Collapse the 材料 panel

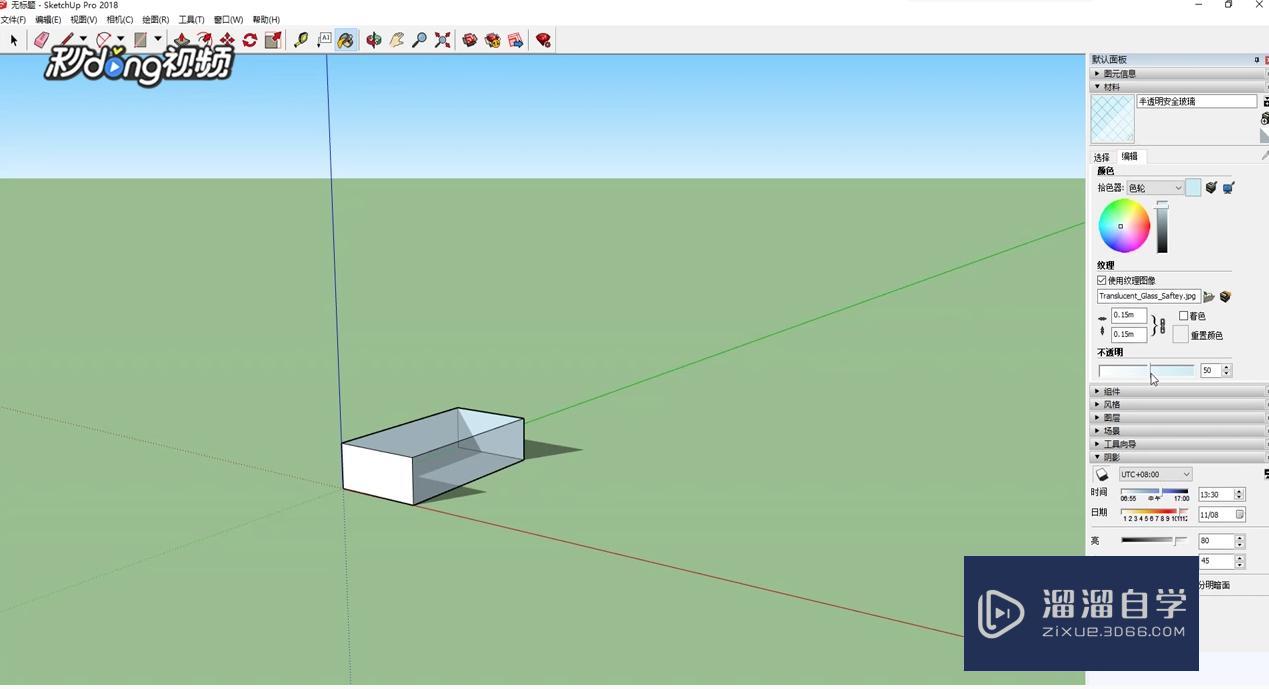1176,87
